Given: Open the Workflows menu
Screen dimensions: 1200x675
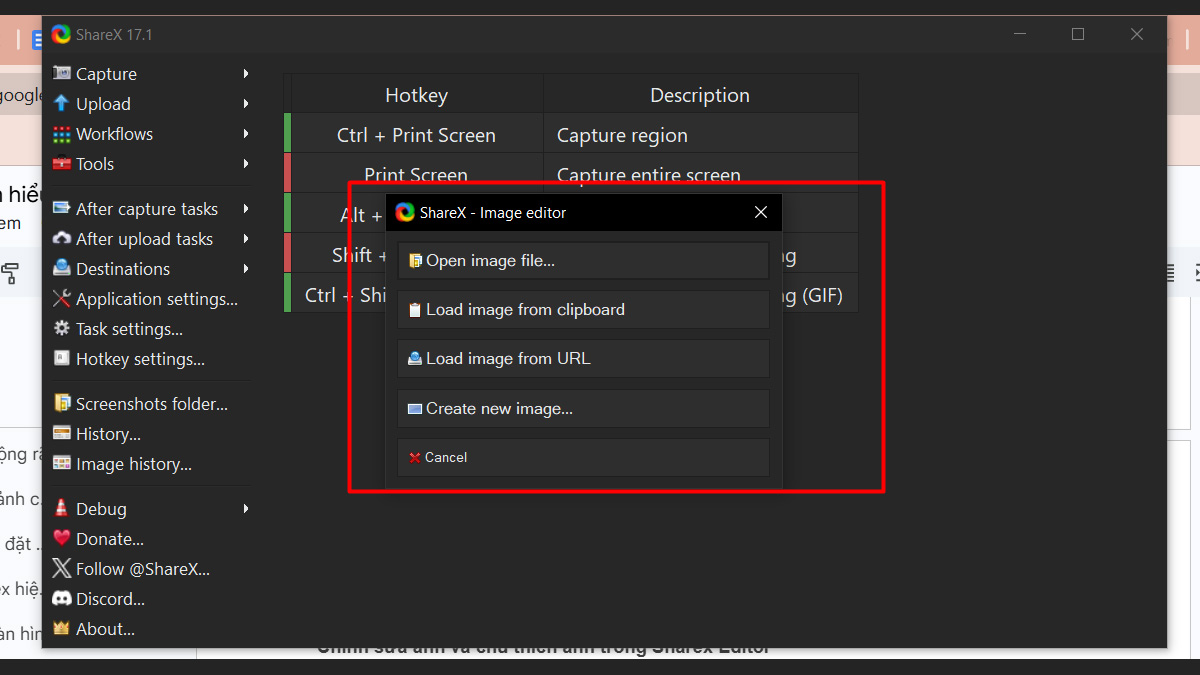Looking at the screenshot, I should 151,134.
